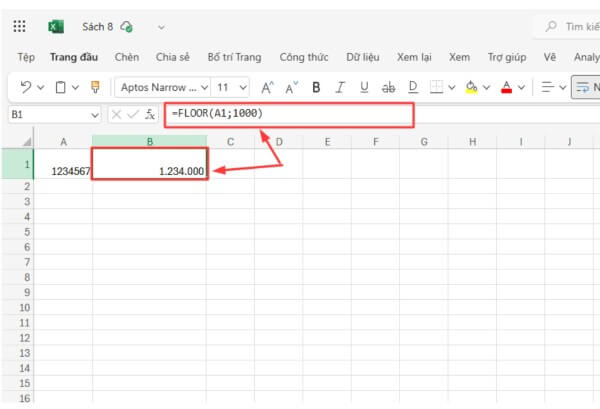Select row 10 header

[18, 308]
